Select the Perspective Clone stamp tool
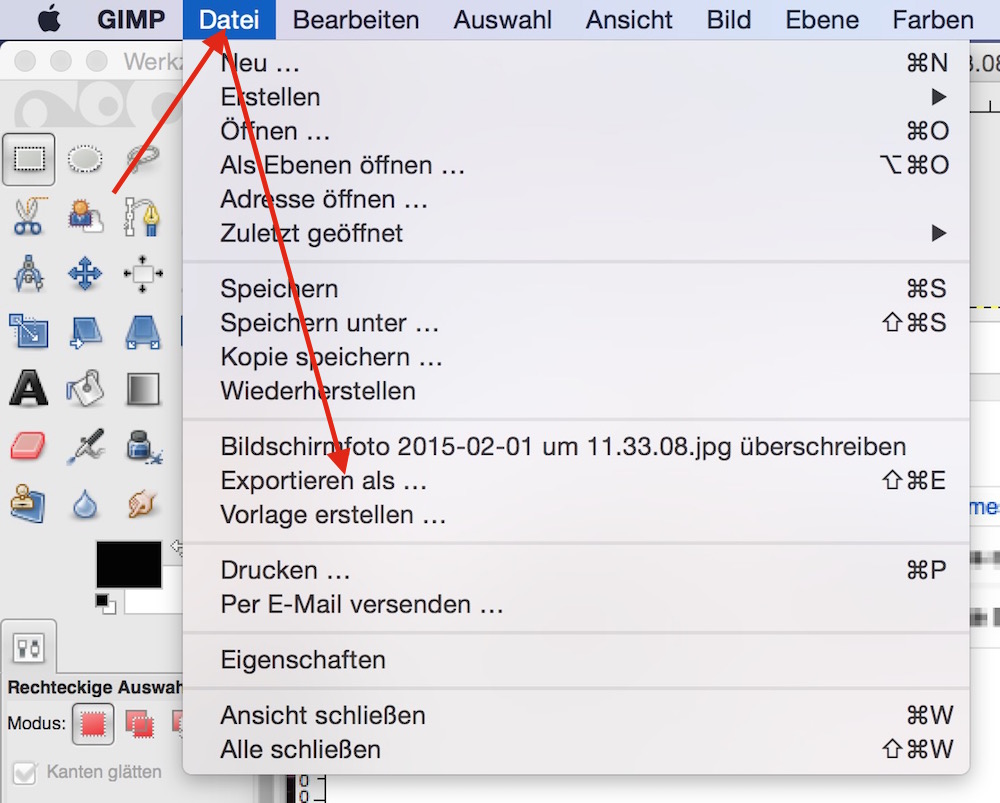This screenshot has width=1000, height=803. pos(29,503)
